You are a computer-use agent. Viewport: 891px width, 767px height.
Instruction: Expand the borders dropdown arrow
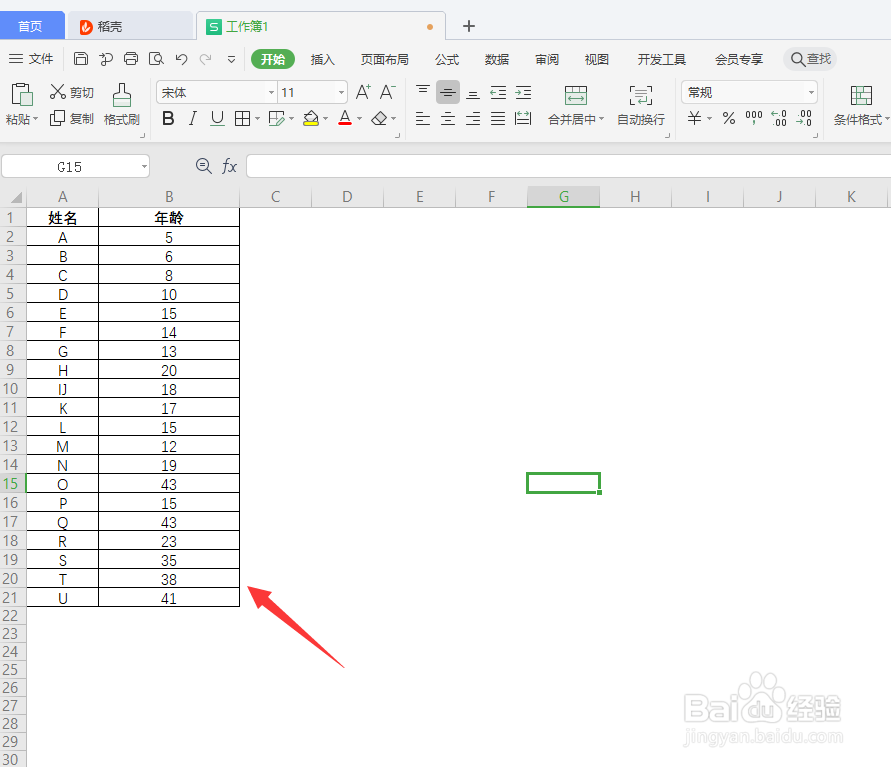point(257,119)
